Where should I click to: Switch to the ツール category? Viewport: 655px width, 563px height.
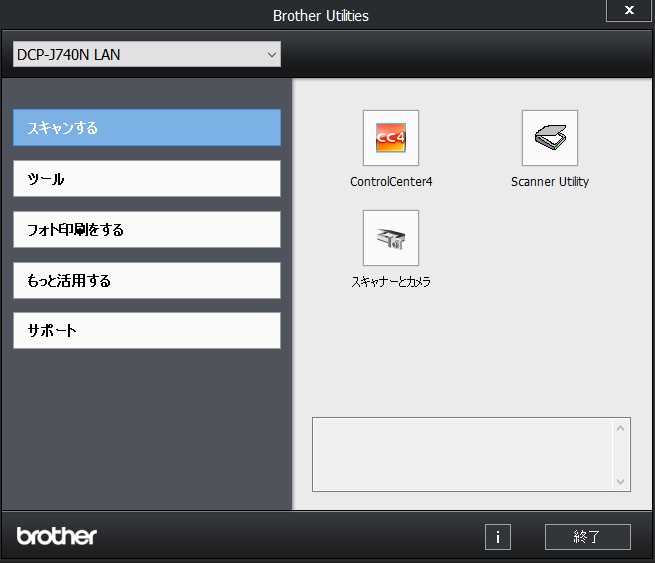pos(147,179)
